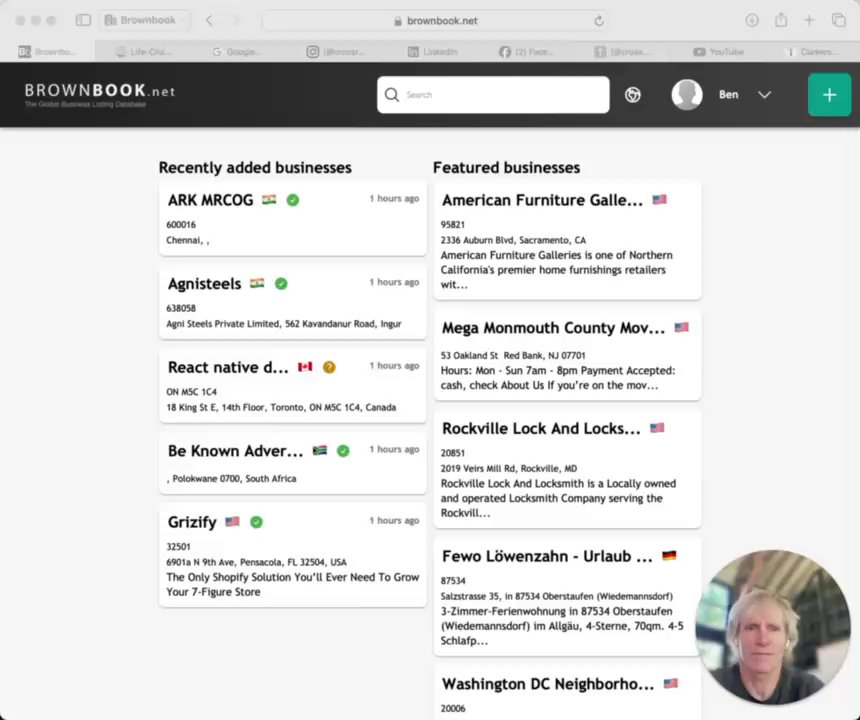Switch to the YouTube browser tab
The image size is (860, 720).
pos(720,51)
